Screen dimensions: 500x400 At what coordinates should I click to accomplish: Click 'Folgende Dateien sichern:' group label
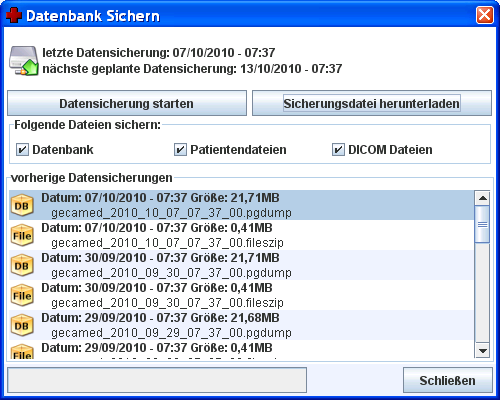pyautogui.click(x=87, y=125)
